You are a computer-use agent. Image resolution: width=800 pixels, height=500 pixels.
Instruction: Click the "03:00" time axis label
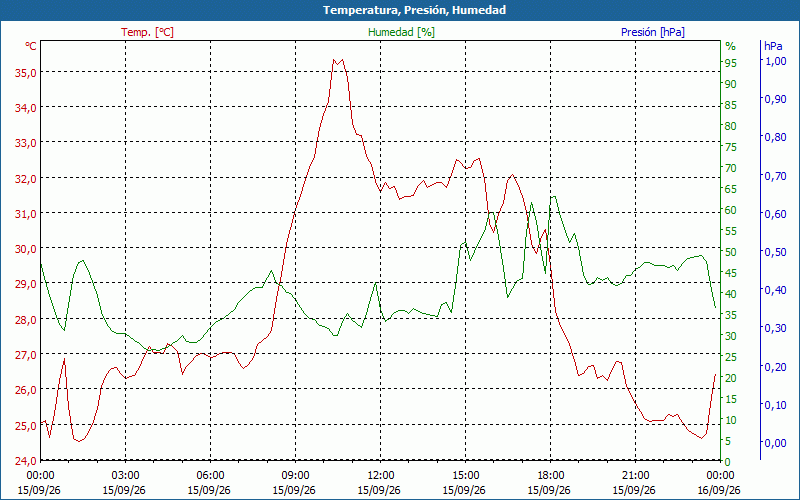(x=124, y=476)
